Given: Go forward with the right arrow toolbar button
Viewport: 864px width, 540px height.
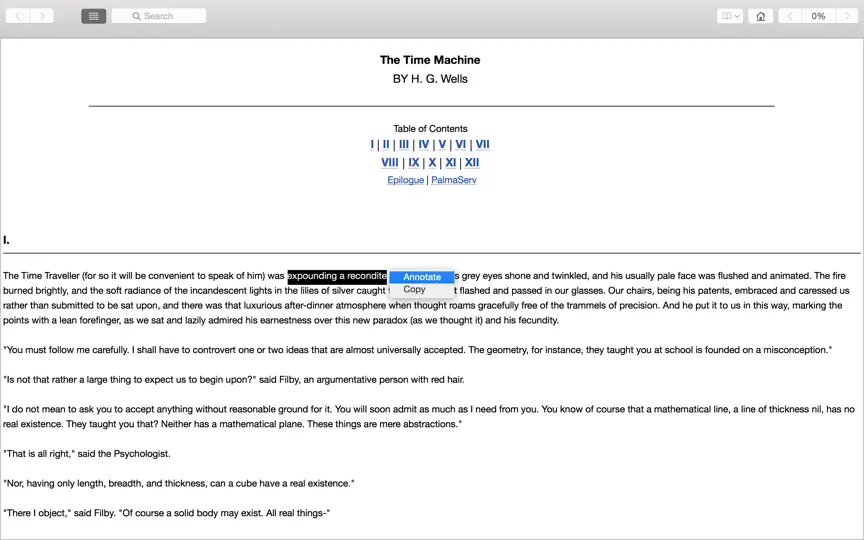Looking at the screenshot, I should (42, 16).
